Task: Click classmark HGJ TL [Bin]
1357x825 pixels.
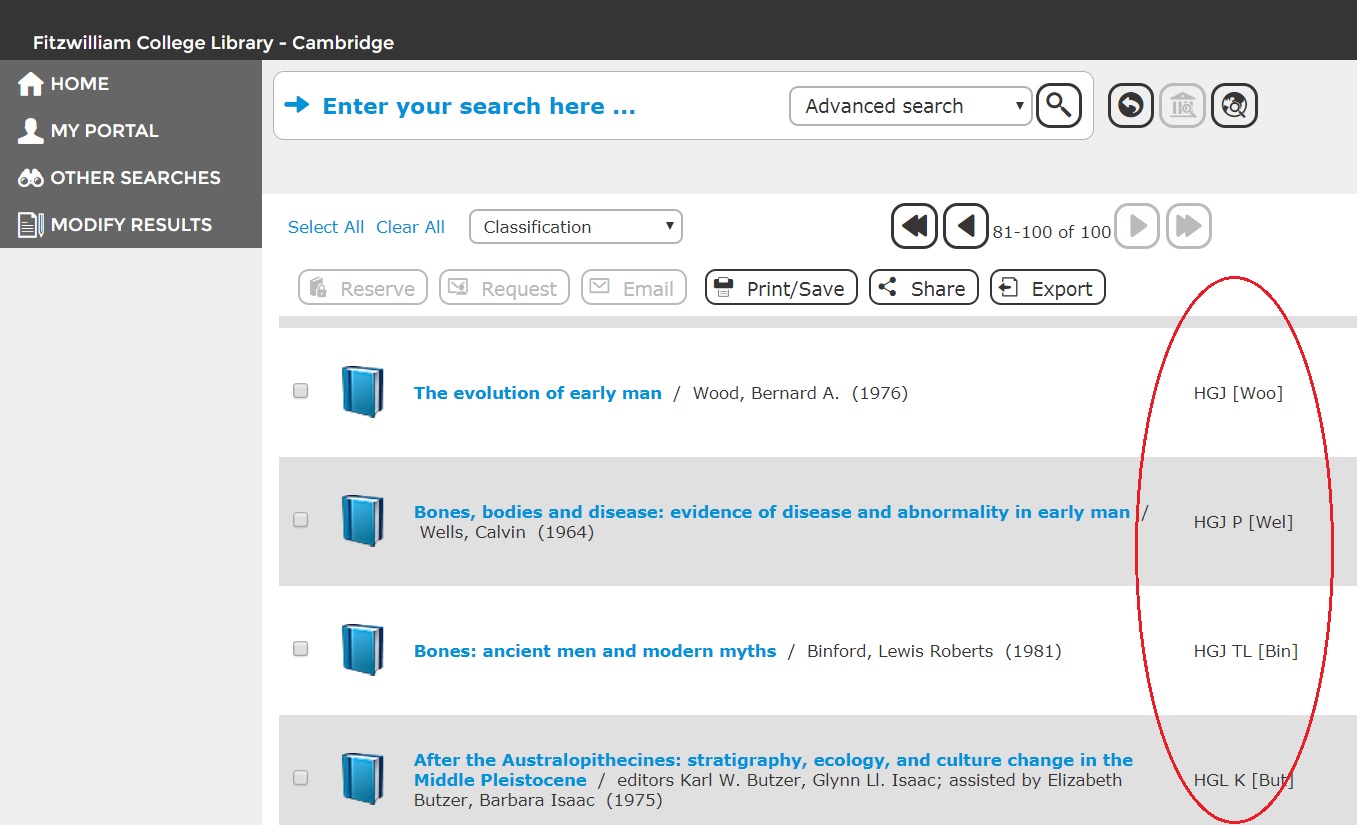Action: pos(1246,651)
